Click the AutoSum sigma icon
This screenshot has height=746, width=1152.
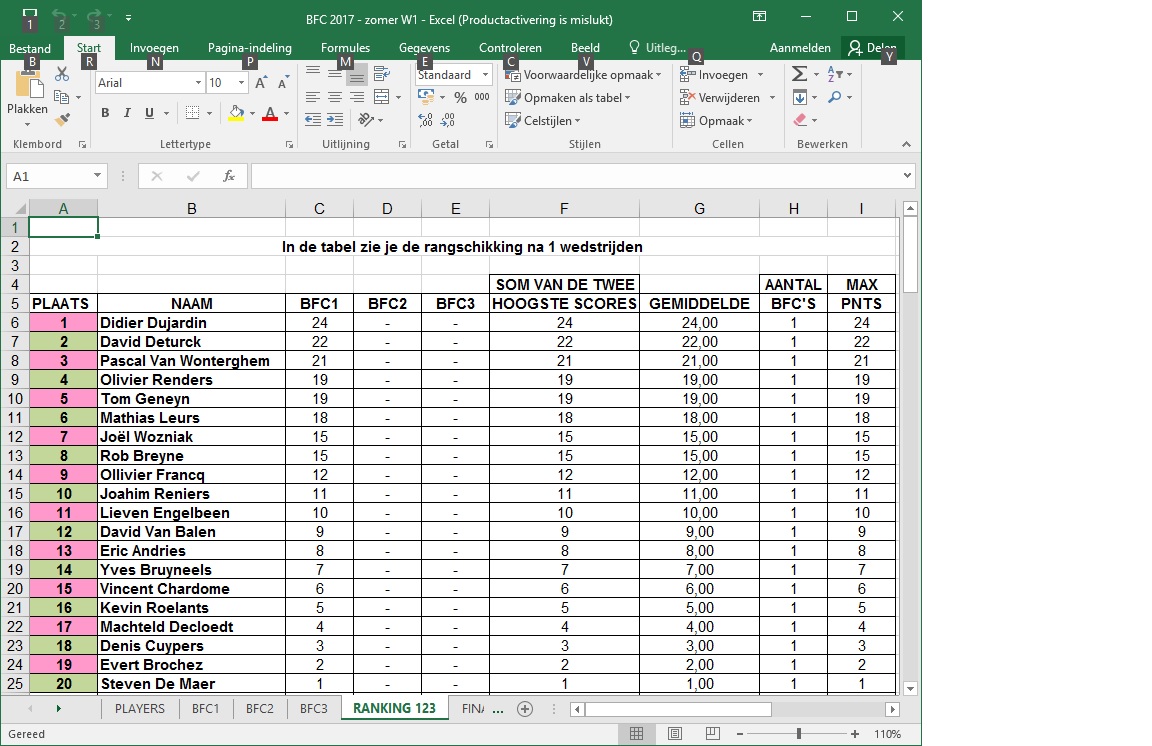click(x=799, y=74)
